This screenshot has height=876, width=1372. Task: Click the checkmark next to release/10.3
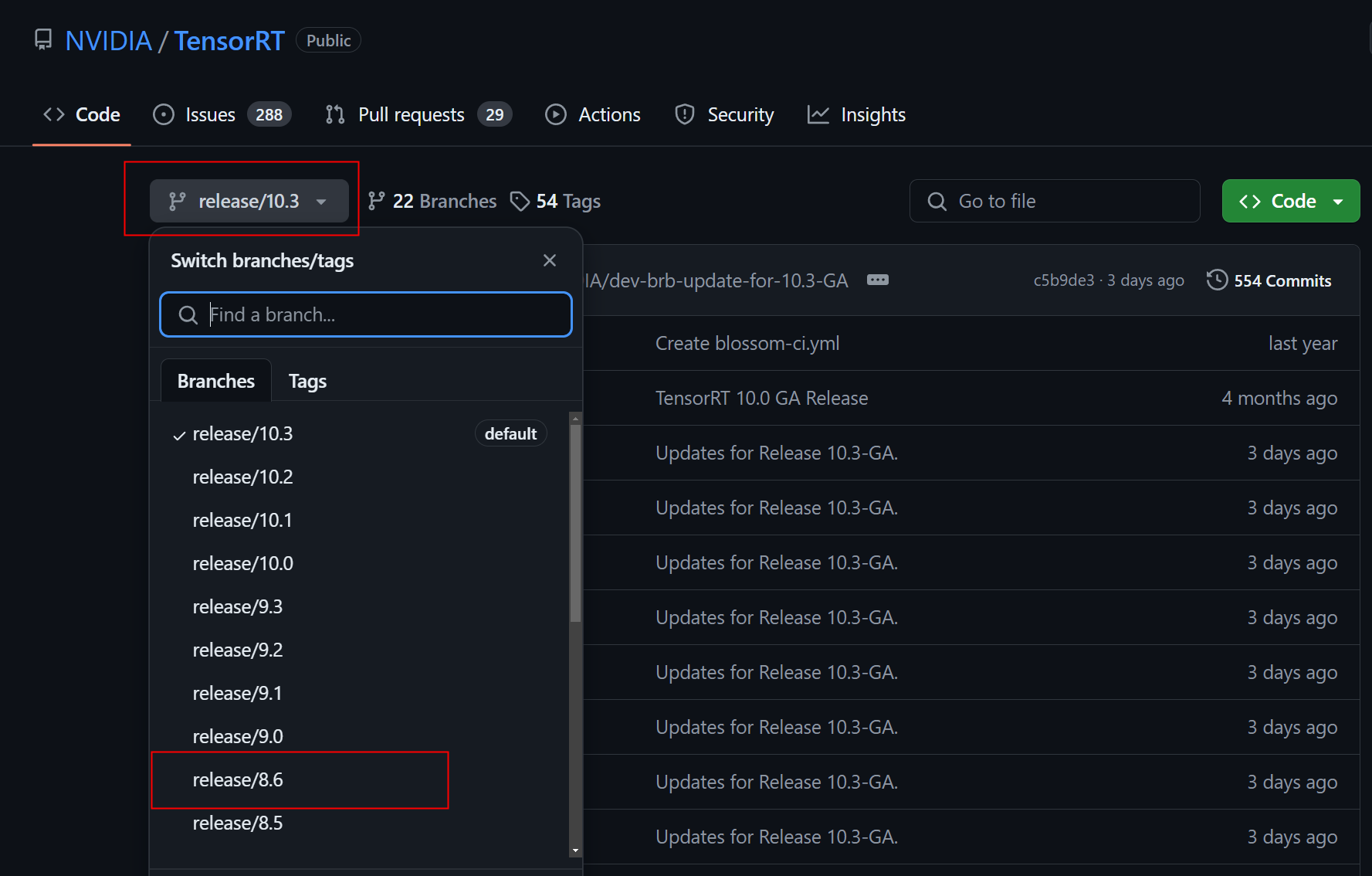[179, 435]
